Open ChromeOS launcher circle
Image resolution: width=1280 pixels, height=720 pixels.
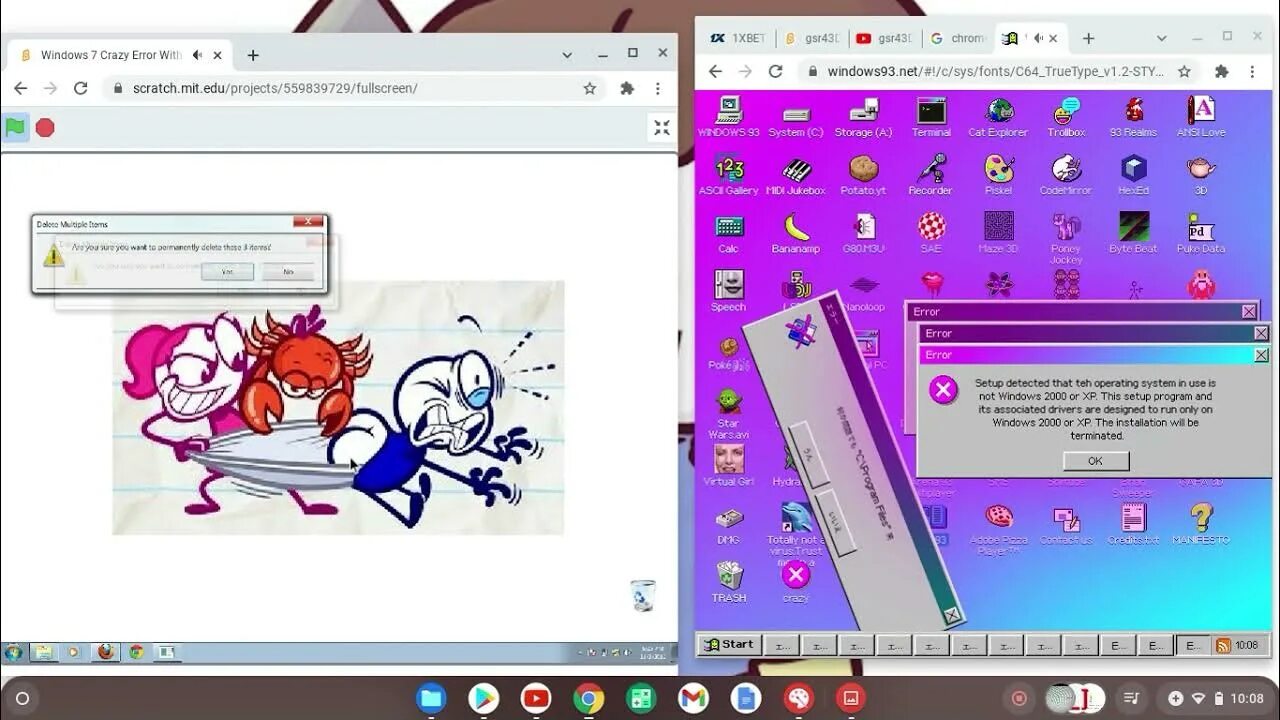coord(23,698)
